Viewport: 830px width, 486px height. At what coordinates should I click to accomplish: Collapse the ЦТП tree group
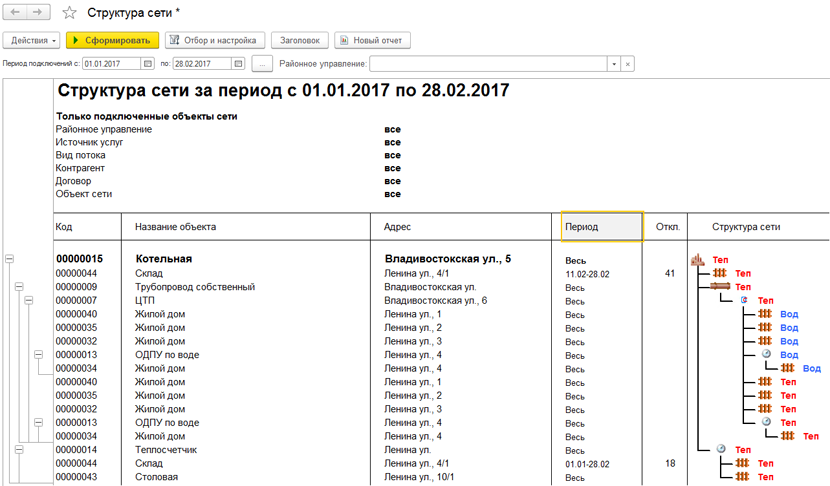click(x=28, y=300)
